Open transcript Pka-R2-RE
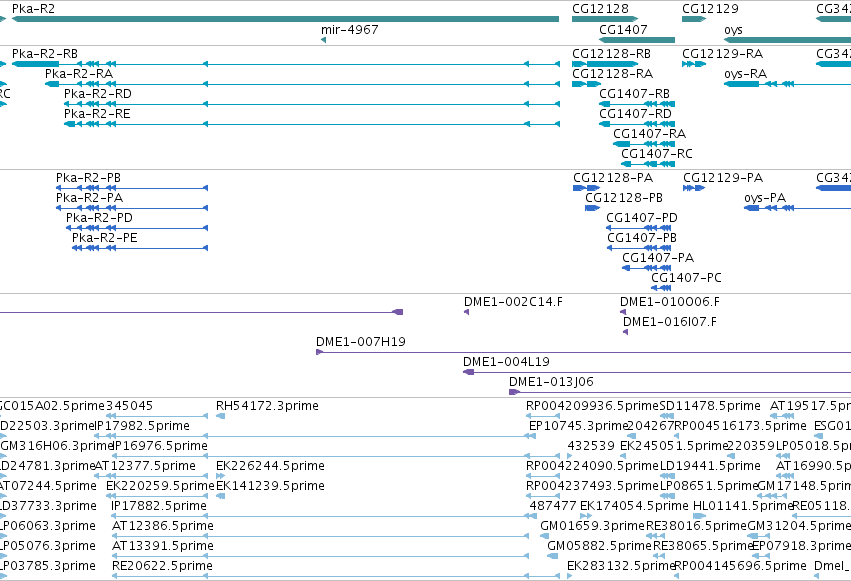Viewport: 851px width, 581px height. [x=97, y=114]
